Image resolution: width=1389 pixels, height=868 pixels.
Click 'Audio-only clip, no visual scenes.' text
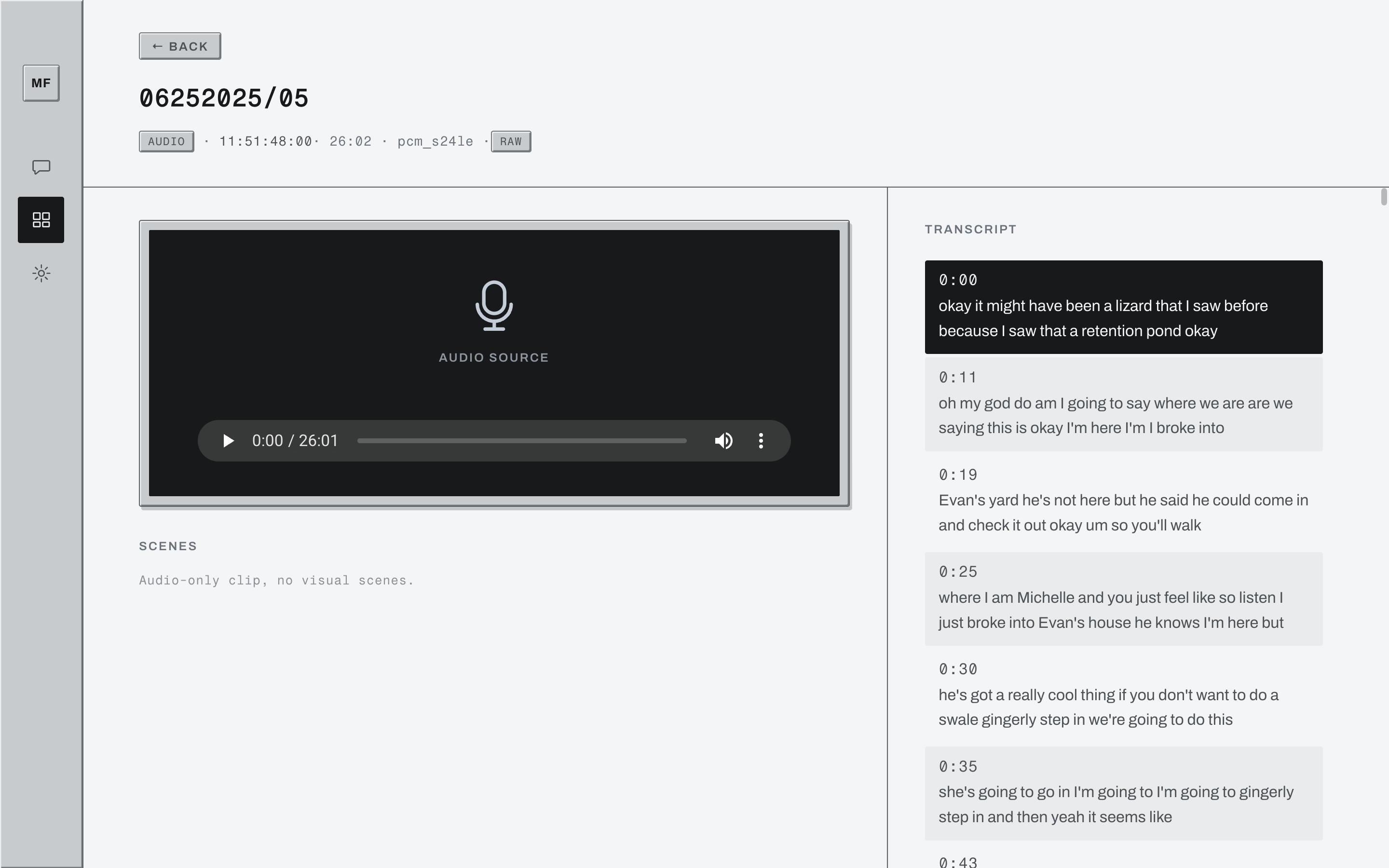pyautogui.click(x=276, y=581)
